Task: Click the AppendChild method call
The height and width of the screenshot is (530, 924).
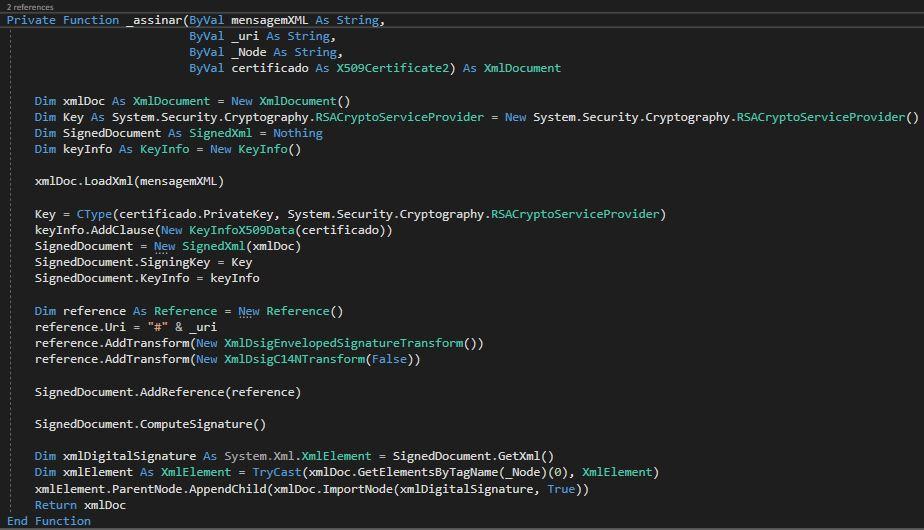Action: [227, 489]
